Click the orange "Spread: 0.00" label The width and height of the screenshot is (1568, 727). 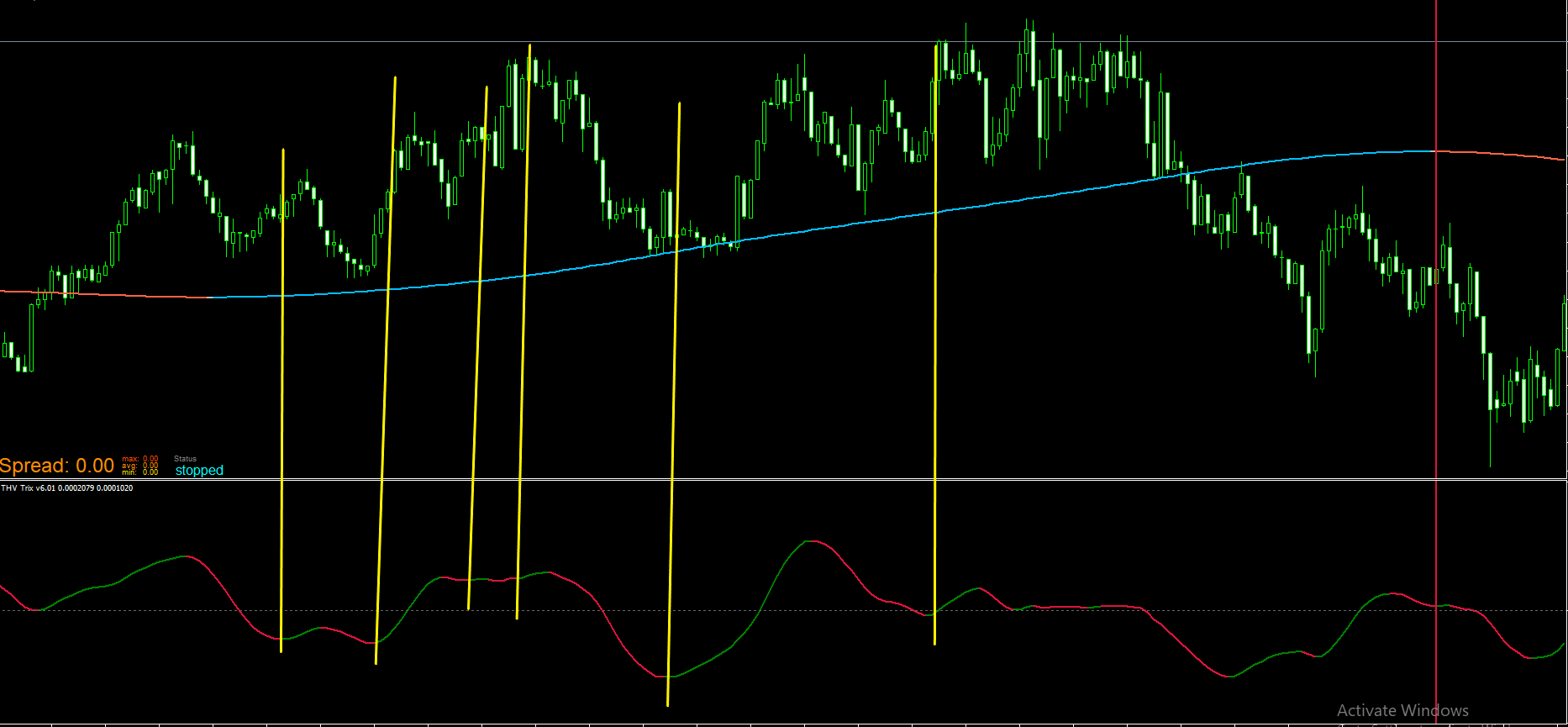57,466
